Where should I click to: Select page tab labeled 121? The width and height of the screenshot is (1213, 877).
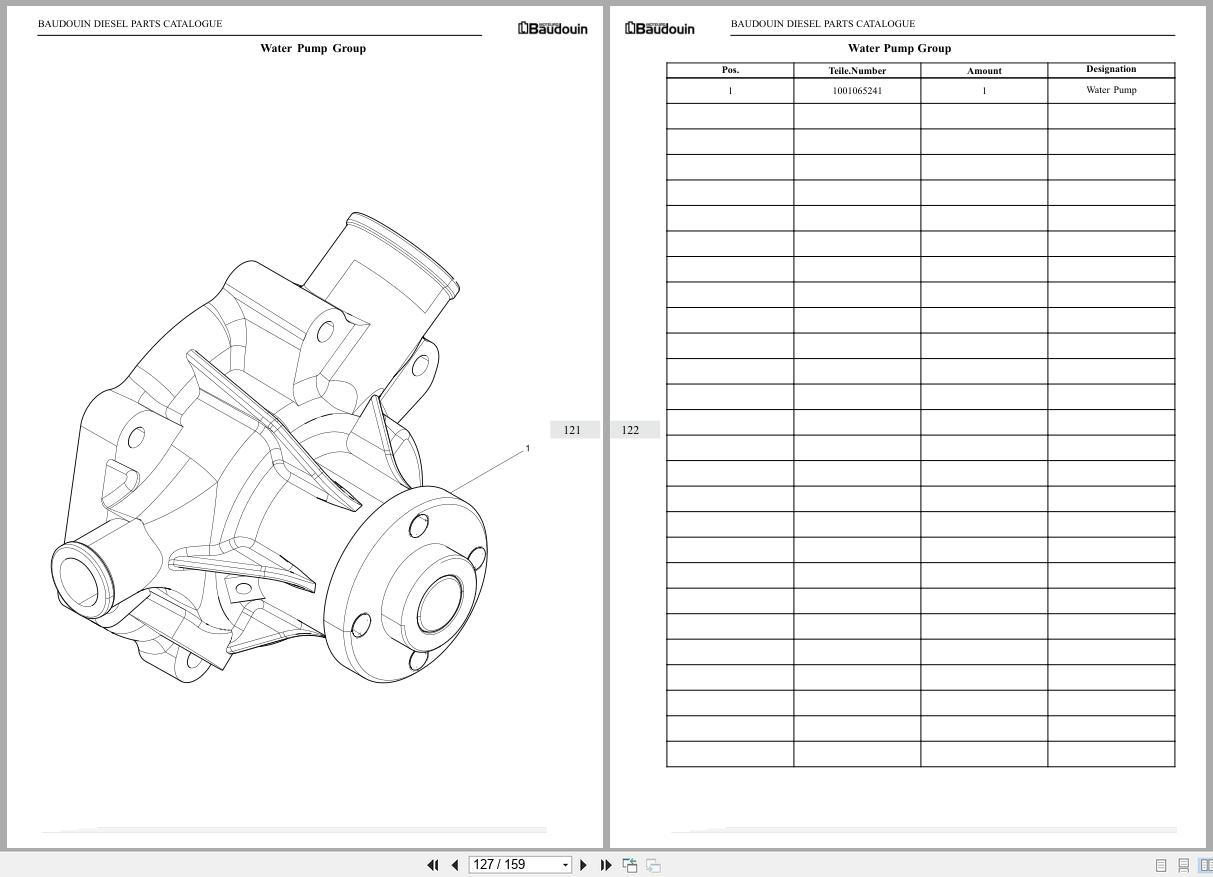tap(572, 430)
